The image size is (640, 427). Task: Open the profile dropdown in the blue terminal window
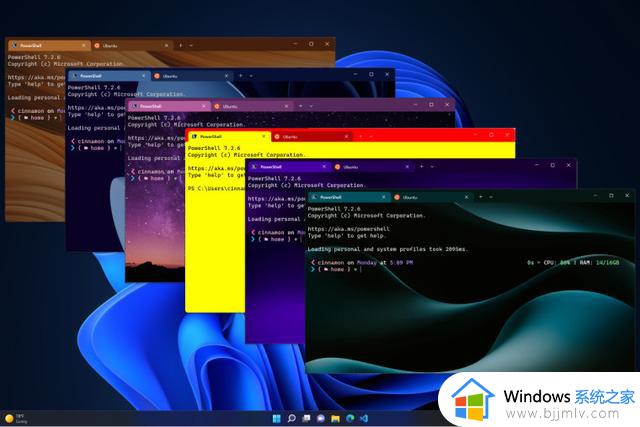[x=251, y=76]
